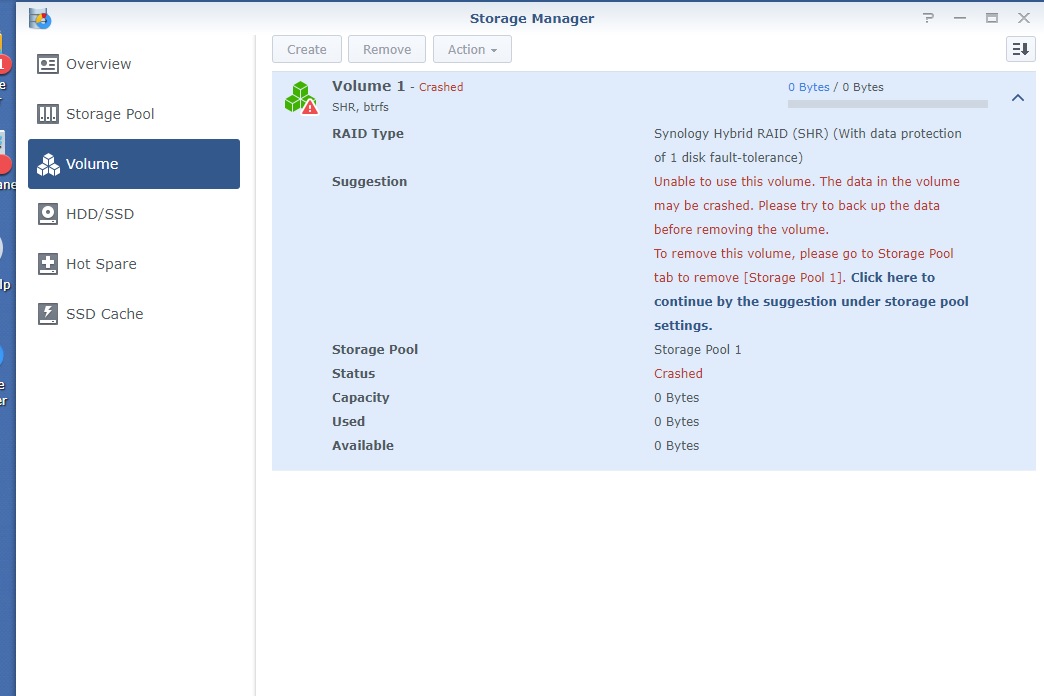The image size is (1044, 696).
Task: Click the Capacity label
Action: [360, 398]
